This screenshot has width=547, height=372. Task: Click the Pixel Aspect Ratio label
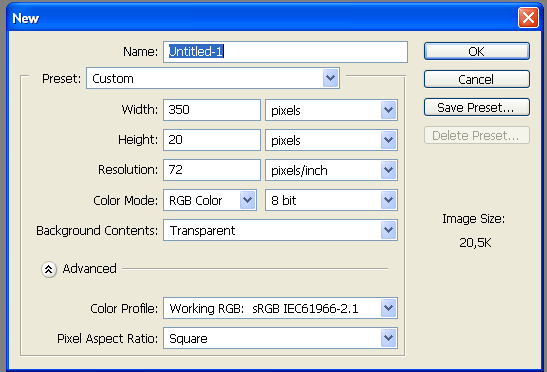click(x=108, y=339)
